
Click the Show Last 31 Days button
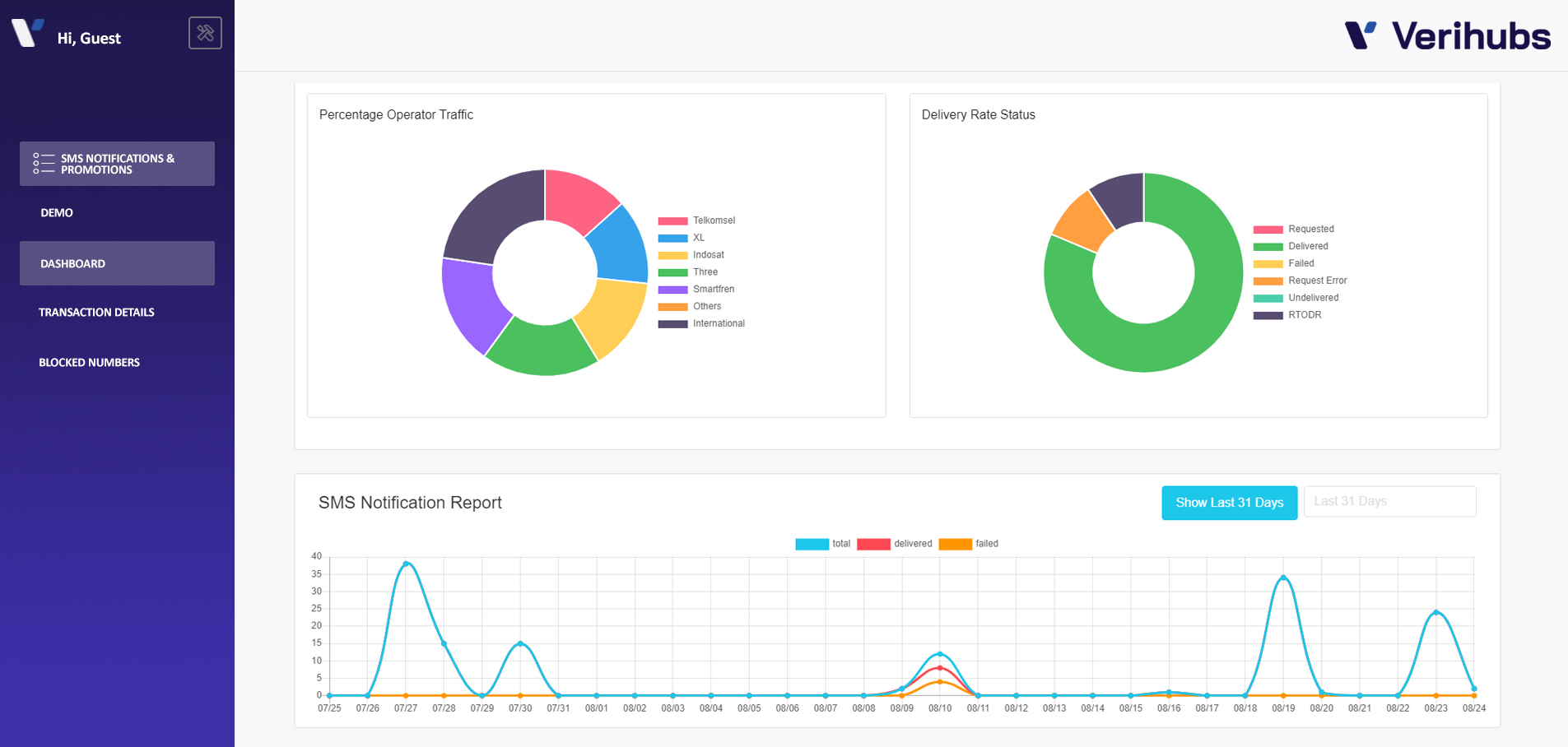[1230, 503]
